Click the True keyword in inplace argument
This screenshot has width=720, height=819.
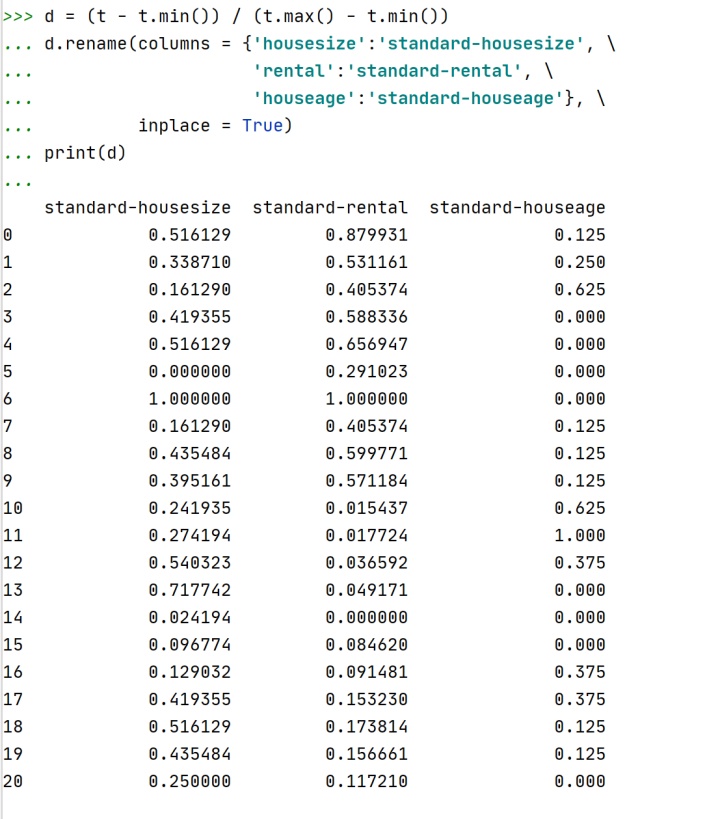click(262, 125)
